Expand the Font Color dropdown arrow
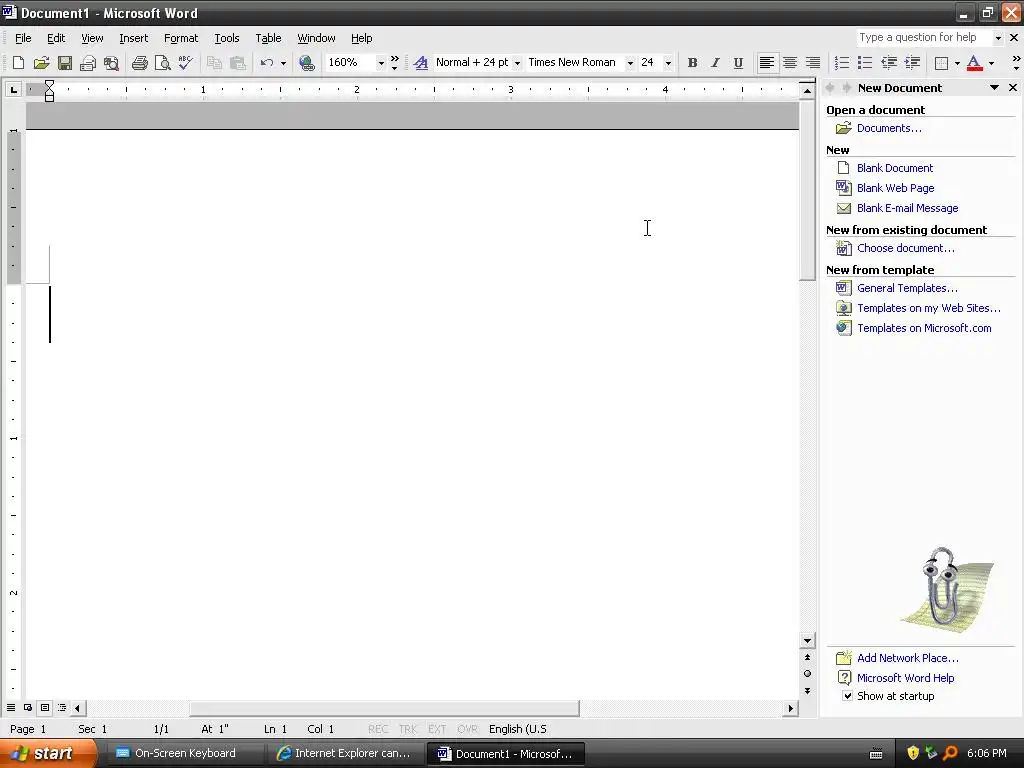 tap(991, 63)
